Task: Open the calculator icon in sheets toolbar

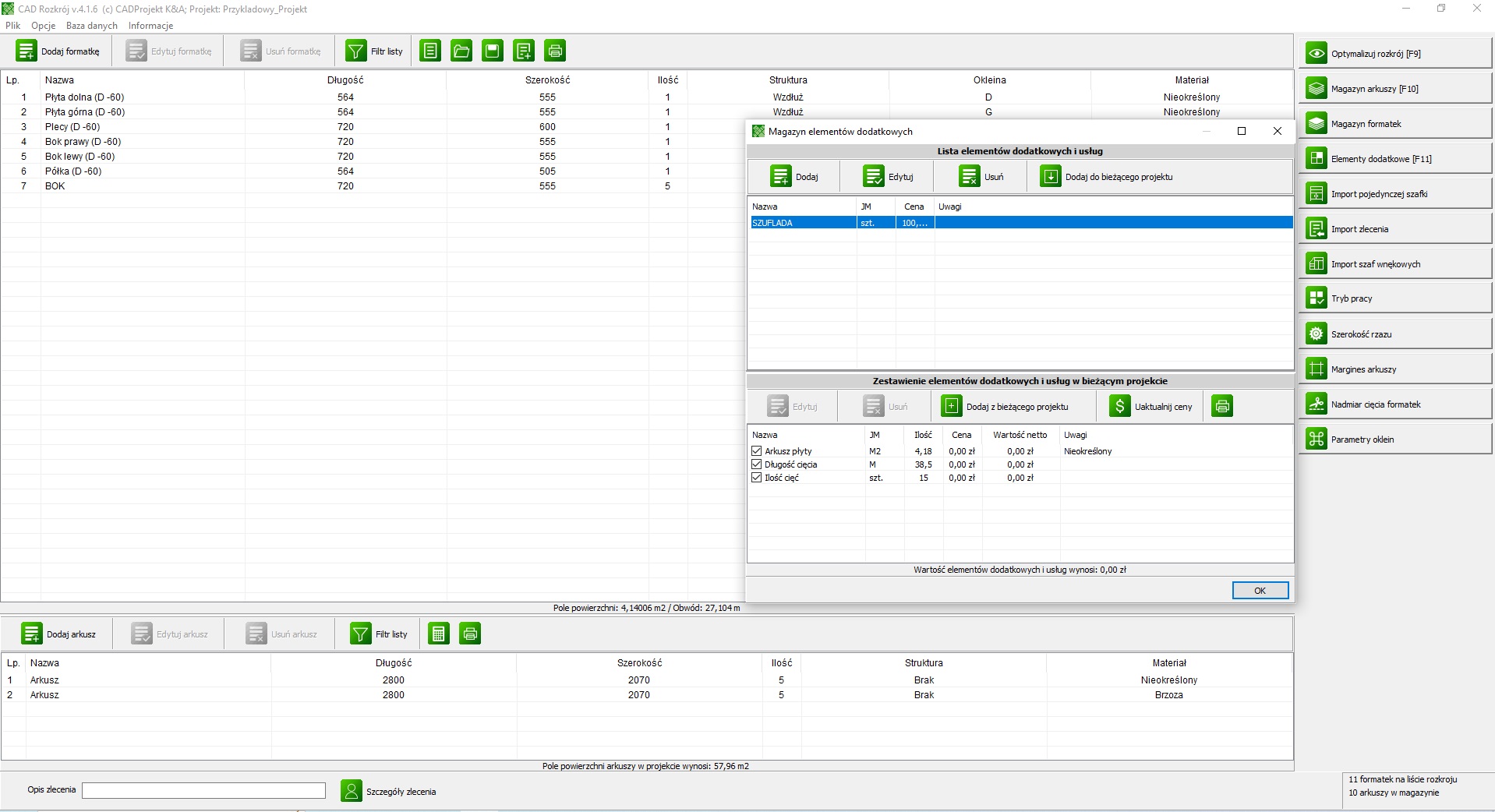Action: point(439,634)
